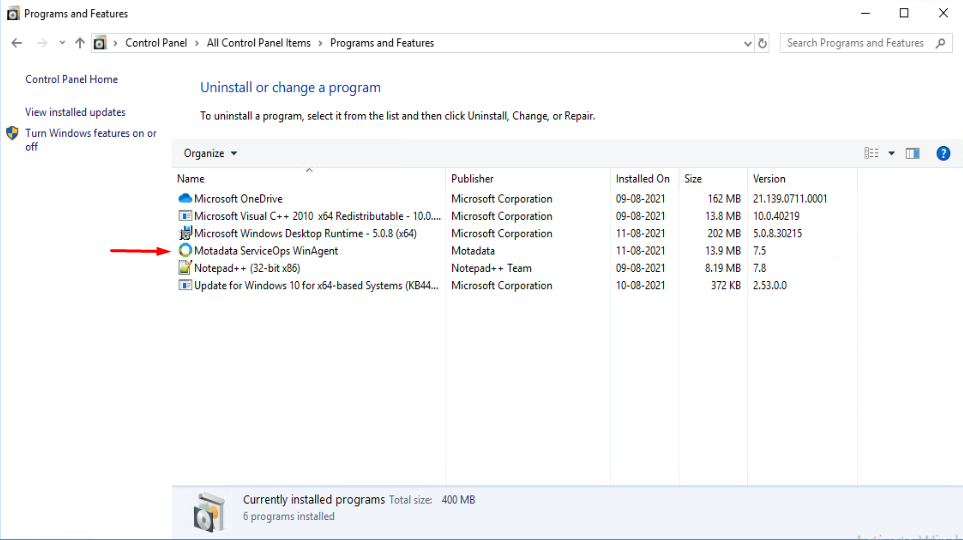The height and width of the screenshot is (540, 963).
Task: Sort by the Installed On column header
Action: tap(642, 179)
